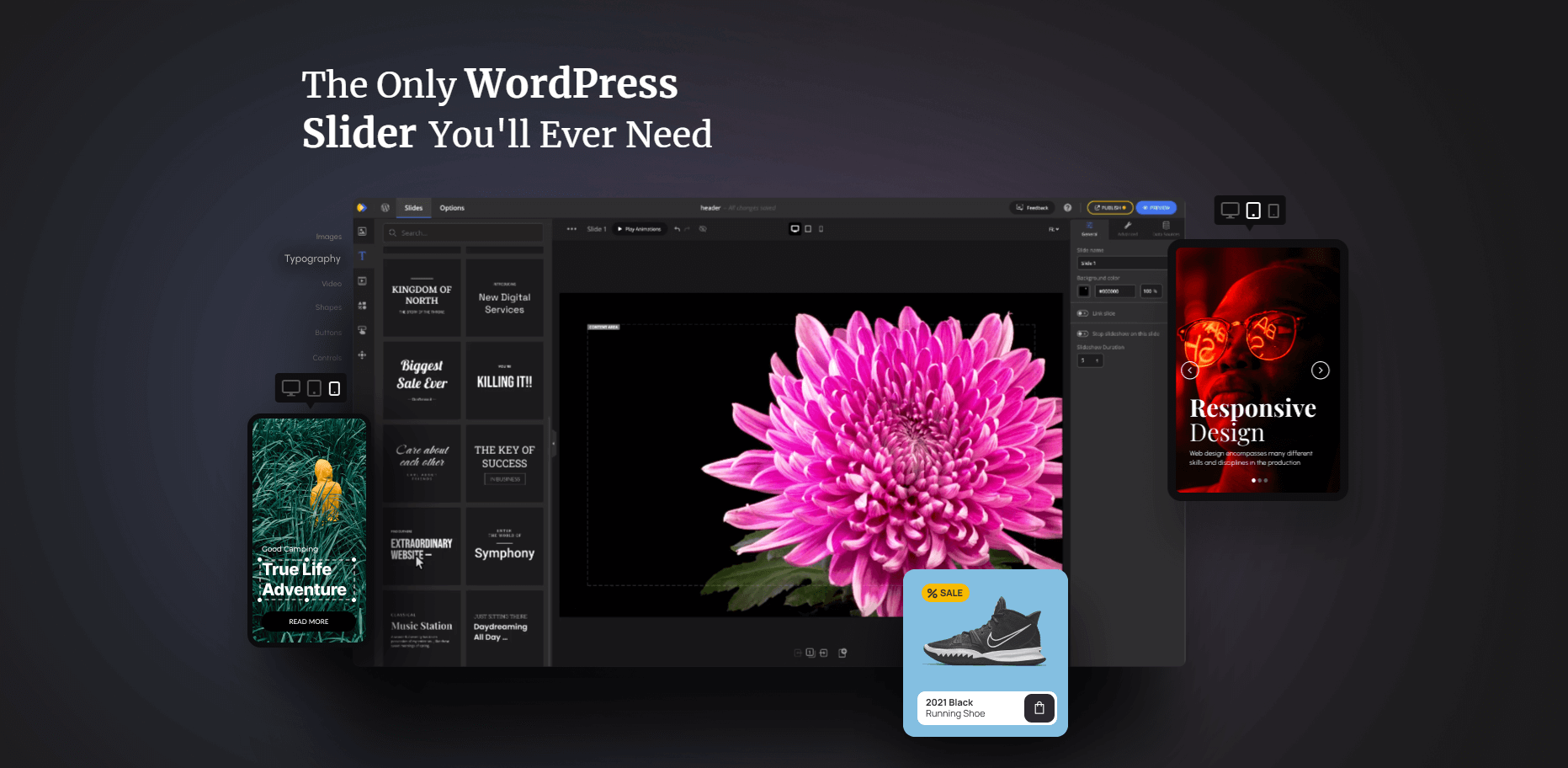Select the KINGDOM OF NORTH text preset
The width and height of the screenshot is (1568, 768).
[422, 297]
